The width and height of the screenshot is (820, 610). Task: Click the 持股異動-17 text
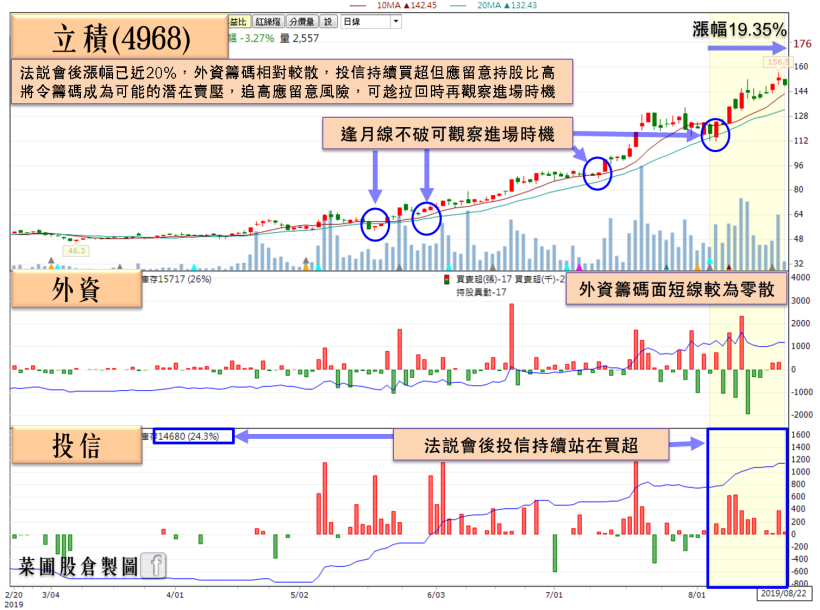(481, 292)
